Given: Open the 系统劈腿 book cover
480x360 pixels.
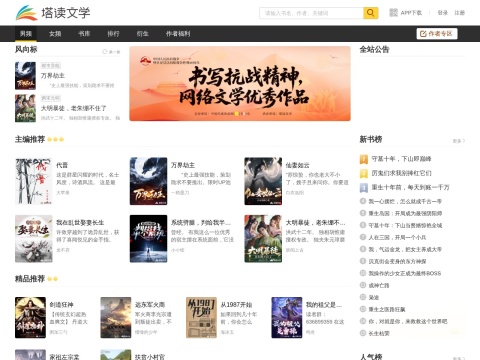Looking at the screenshot, I should (148, 239).
